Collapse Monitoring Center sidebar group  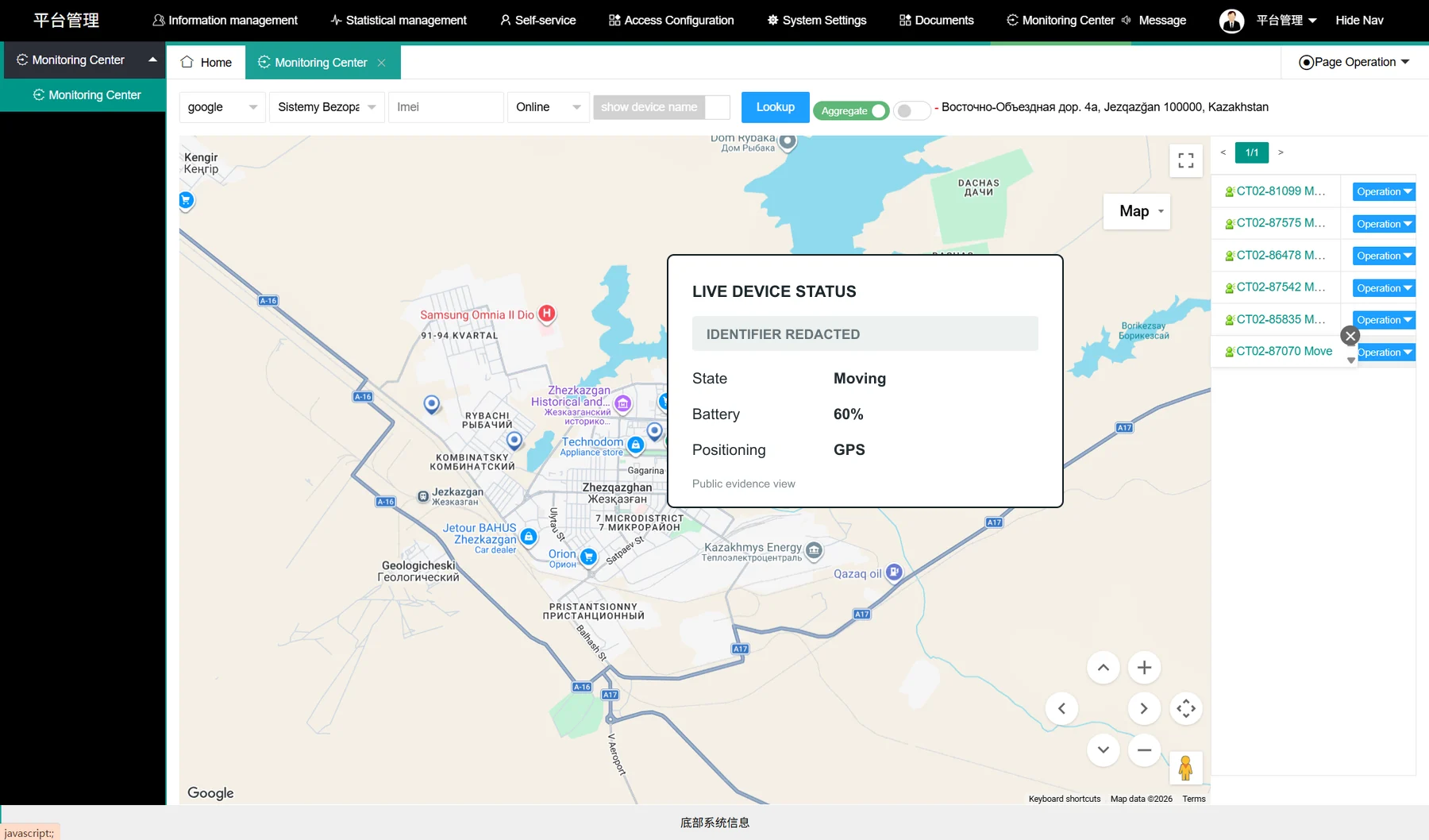coord(84,60)
